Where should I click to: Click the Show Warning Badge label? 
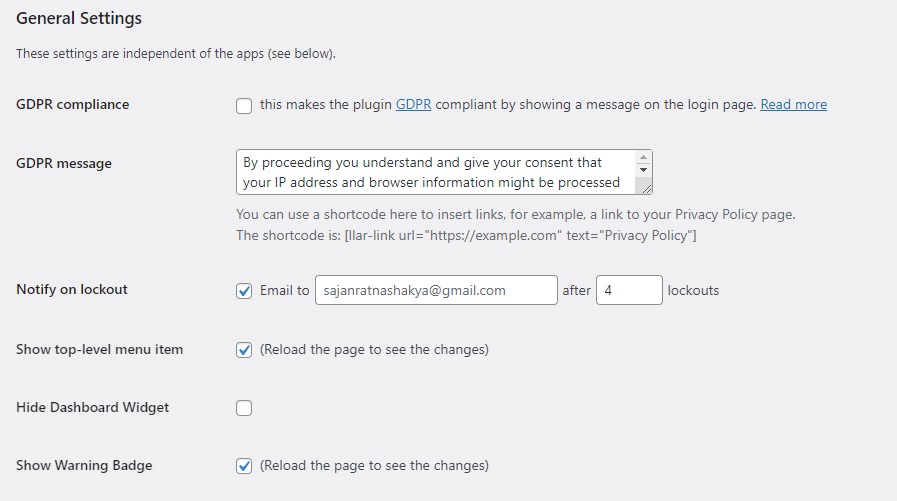pos(84,466)
